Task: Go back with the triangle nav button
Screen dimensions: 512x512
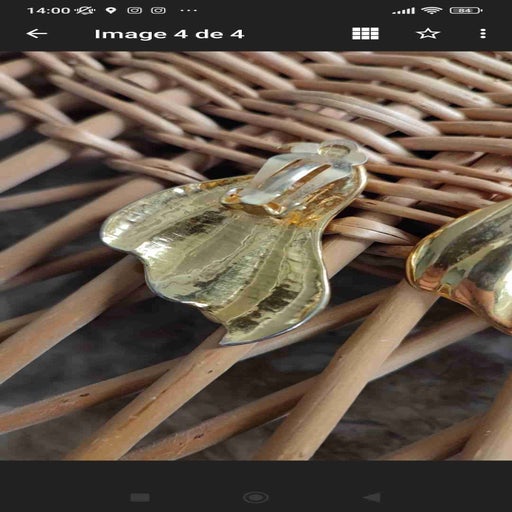Action: (x=371, y=498)
